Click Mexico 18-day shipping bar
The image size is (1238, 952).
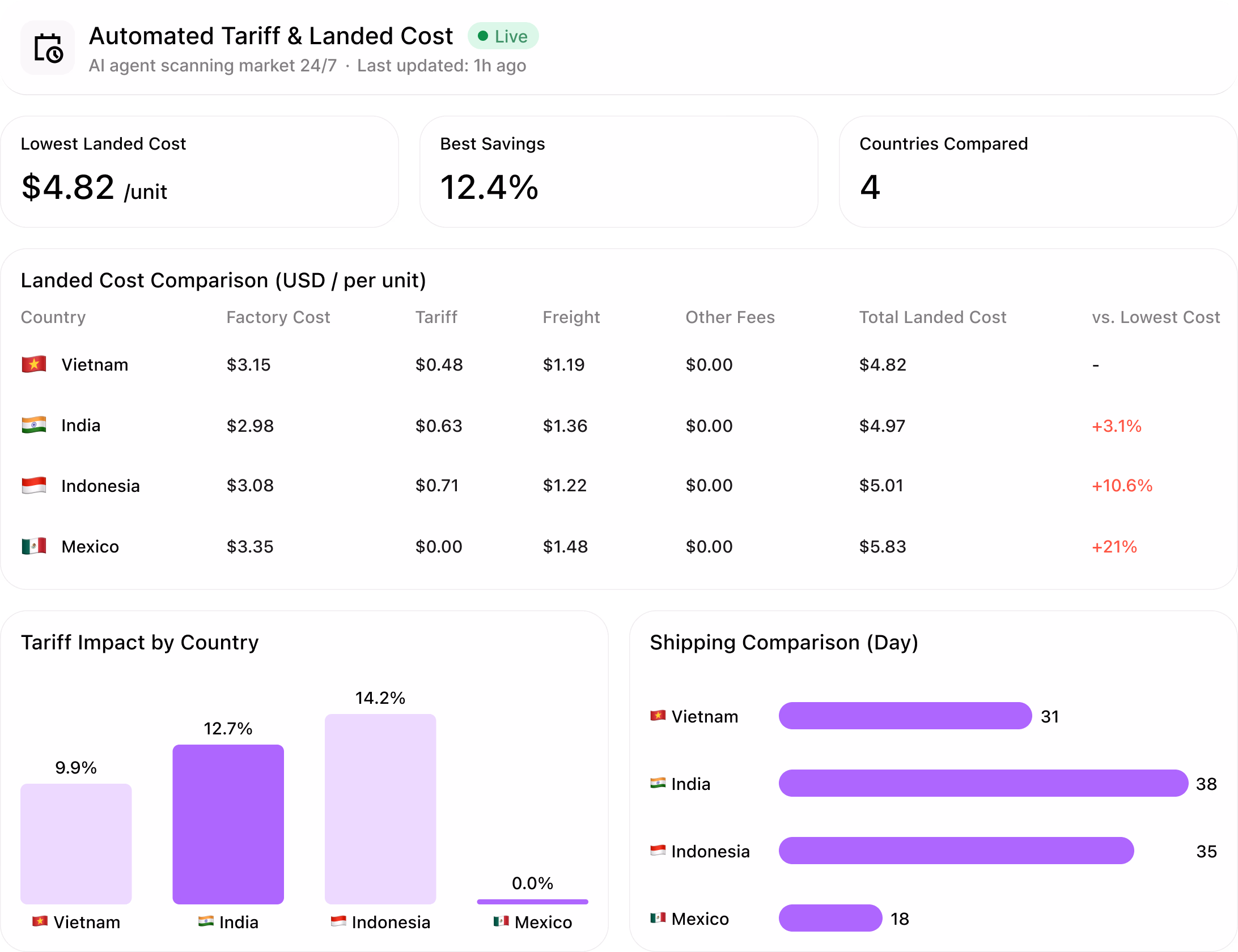pyautogui.click(x=830, y=918)
